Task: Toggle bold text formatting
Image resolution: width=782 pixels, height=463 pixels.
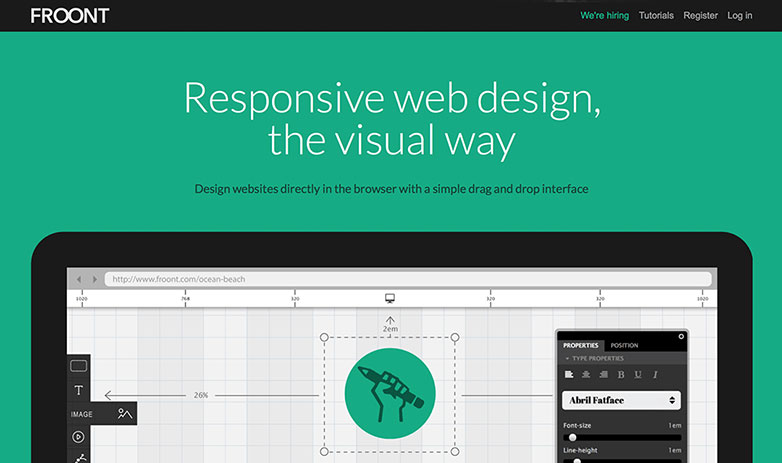Action: pyautogui.click(x=621, y=374)
